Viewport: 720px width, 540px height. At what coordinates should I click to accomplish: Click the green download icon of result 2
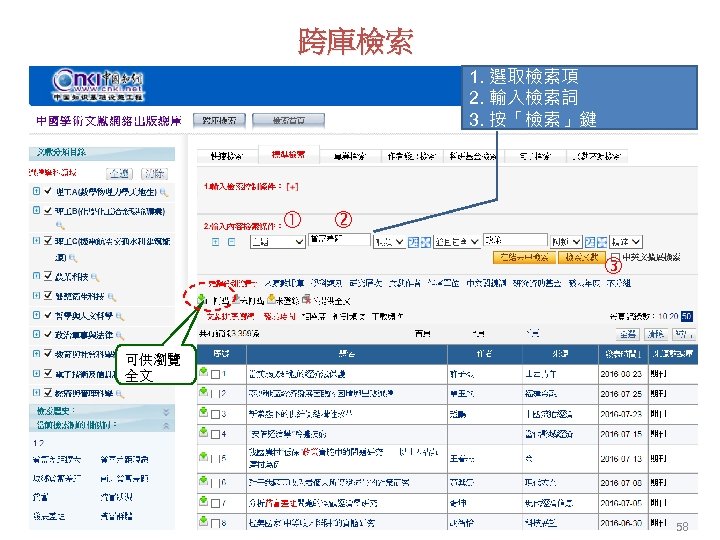coord(203,392)
